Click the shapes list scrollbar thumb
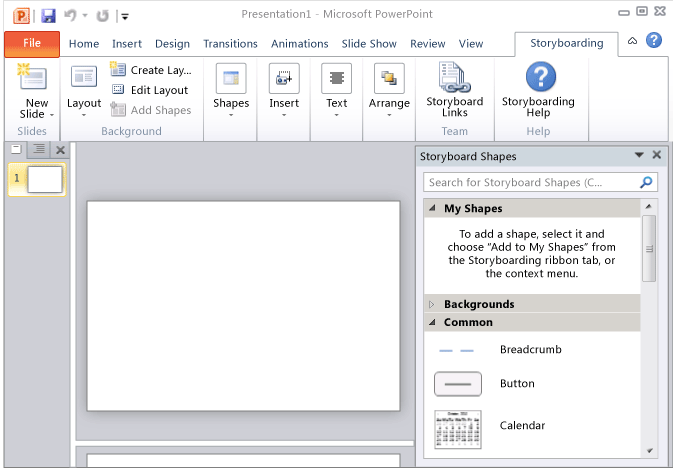Screen dimensions: 673x468 649,249
